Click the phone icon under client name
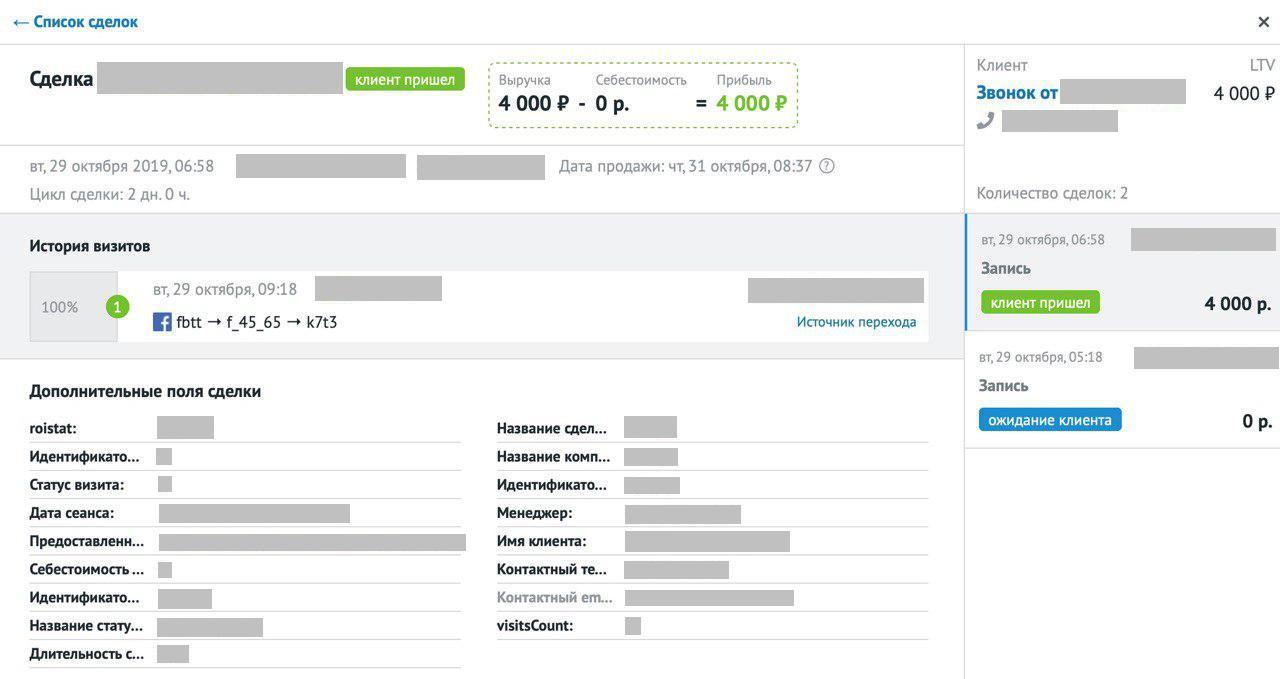This screenshot has height=679, width=1280. 986,121
